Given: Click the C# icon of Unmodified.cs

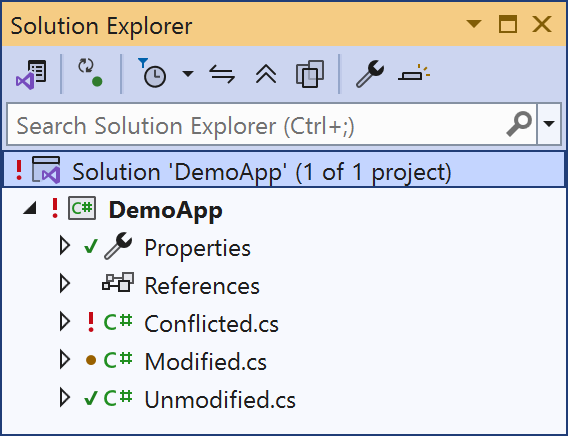Looking at the screenshot, I should pos(118,398).
